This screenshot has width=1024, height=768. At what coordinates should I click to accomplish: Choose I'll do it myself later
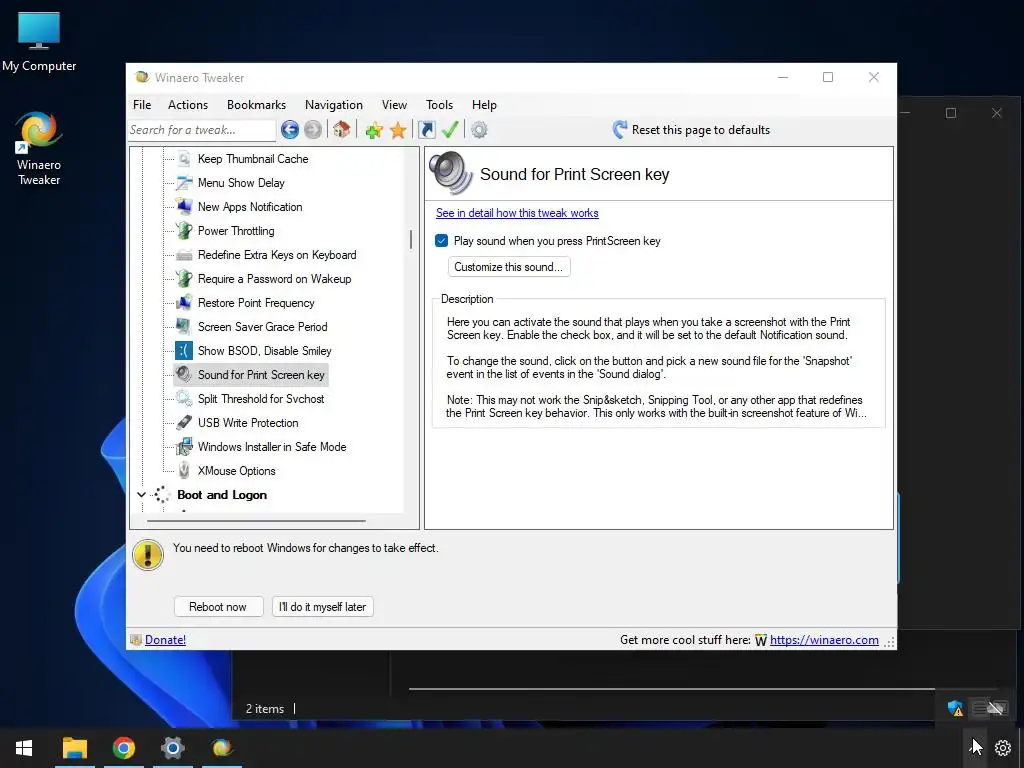point(323,607)
